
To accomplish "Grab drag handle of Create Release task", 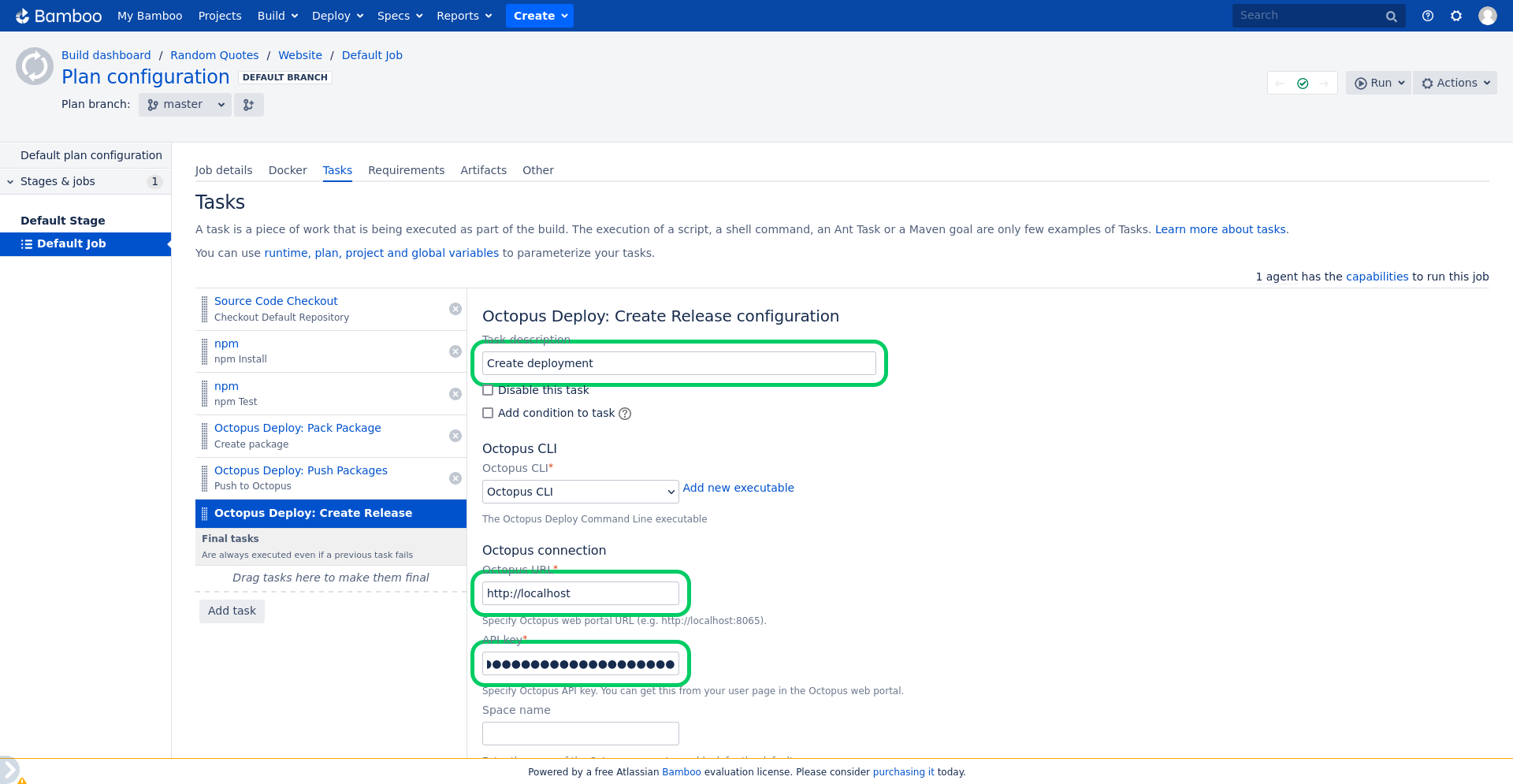I will click(205, 514).
